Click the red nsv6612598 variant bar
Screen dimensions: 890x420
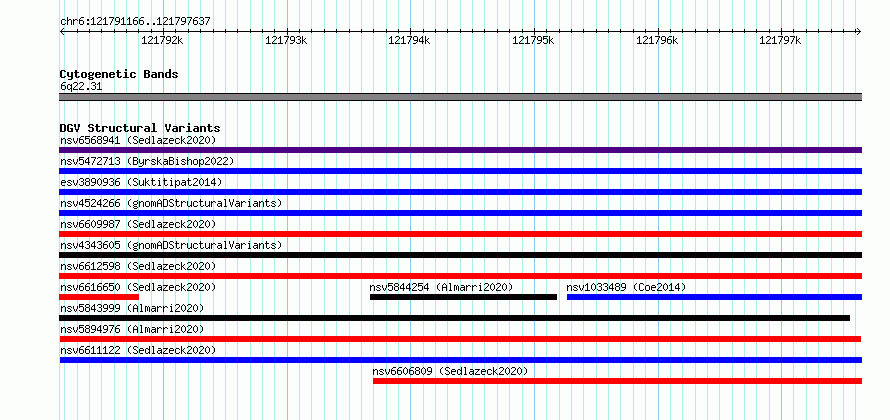tap(460, 276)
